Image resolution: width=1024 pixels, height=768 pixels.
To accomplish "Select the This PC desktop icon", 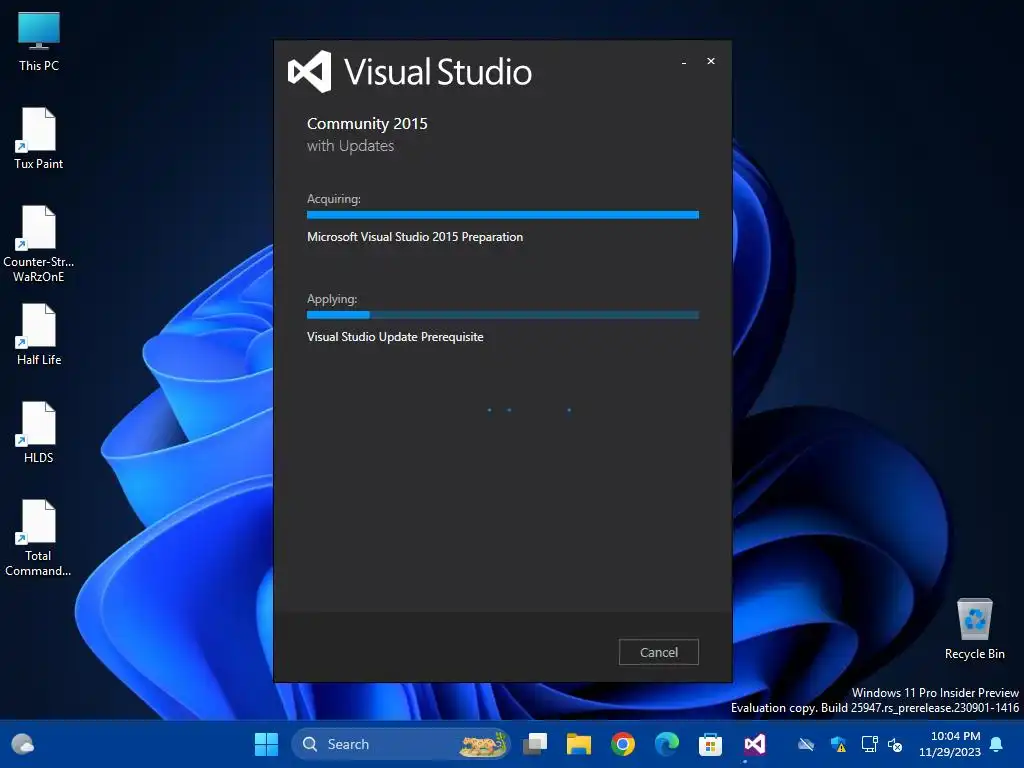I will 39,41.
